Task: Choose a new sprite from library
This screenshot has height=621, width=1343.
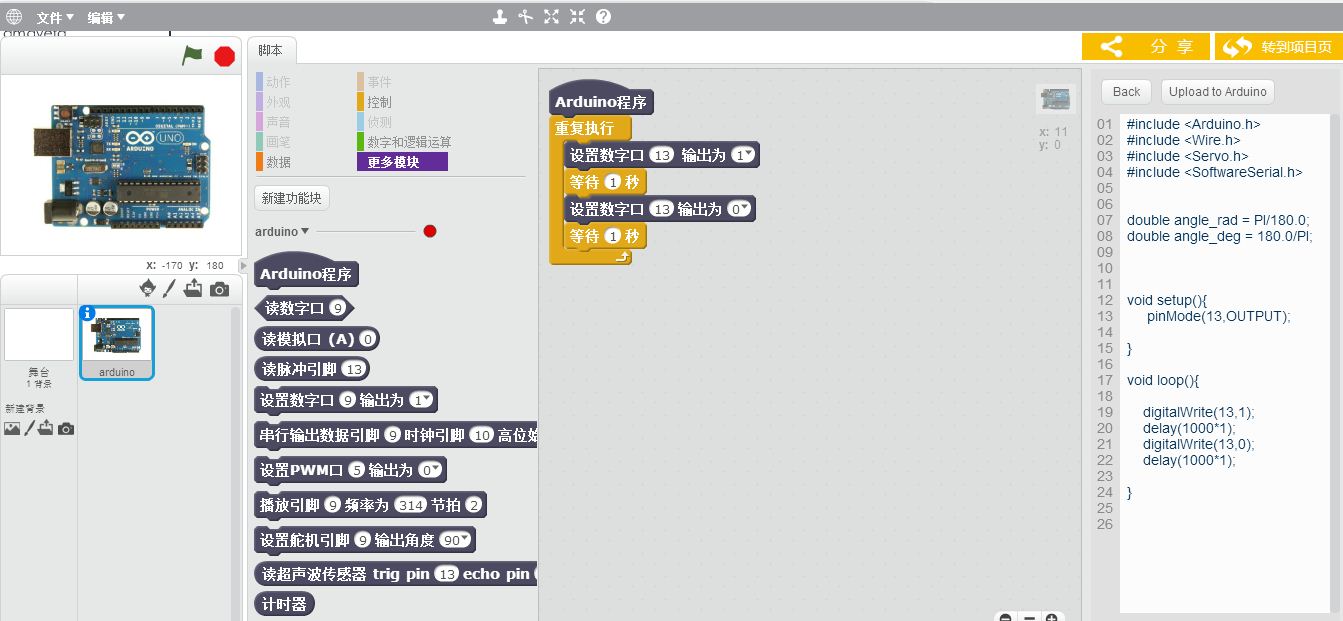Action: point(148,289)
